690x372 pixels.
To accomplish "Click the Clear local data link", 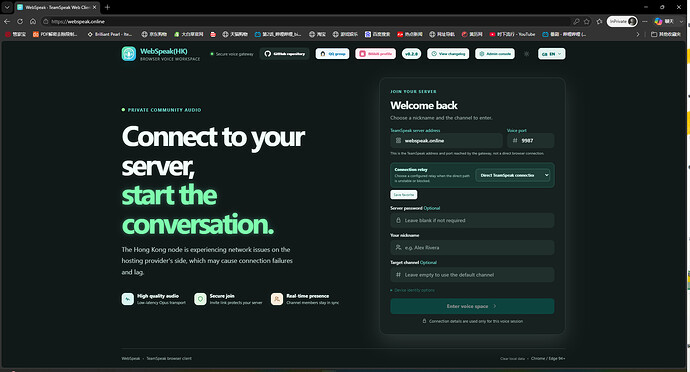I will [x=512, y=359].
